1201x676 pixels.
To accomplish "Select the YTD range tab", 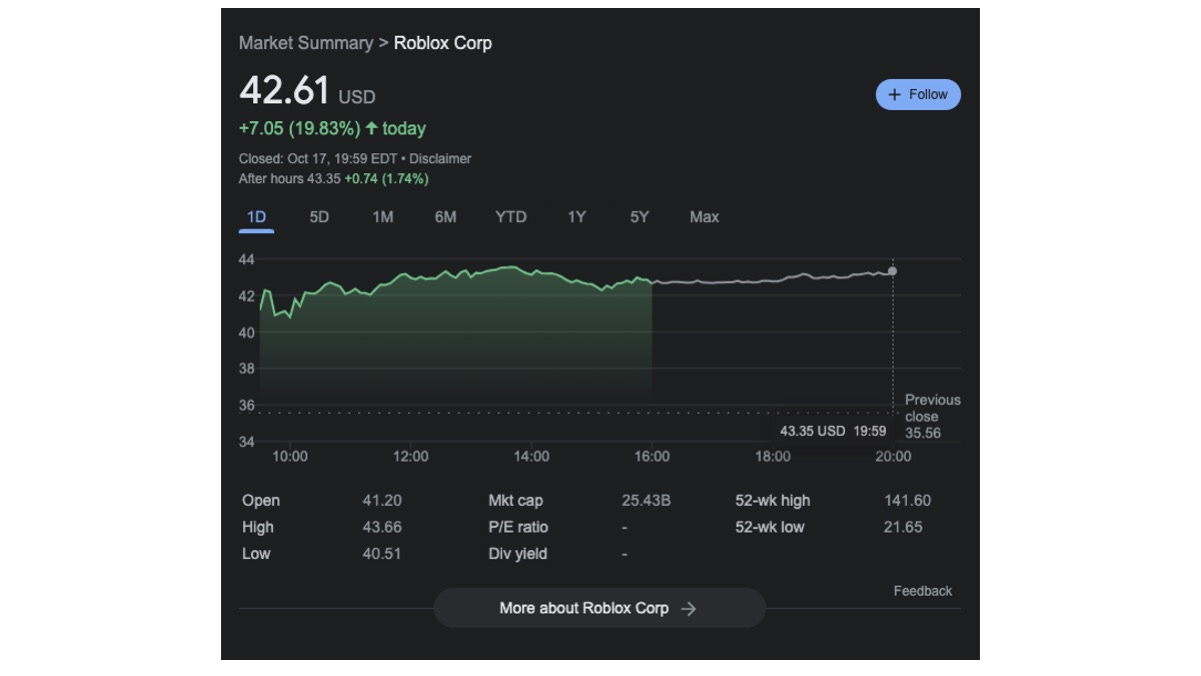I will coord(511,217).
